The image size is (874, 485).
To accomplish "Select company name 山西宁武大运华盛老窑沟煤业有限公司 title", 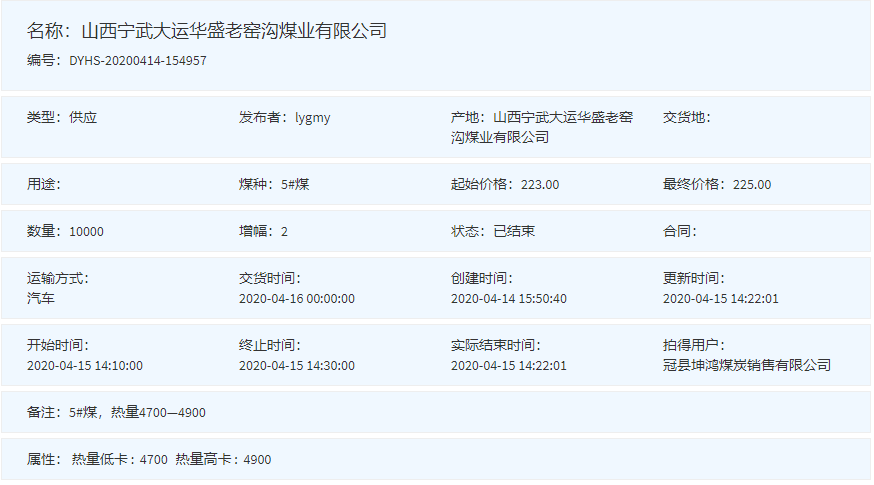I will pyautogui.click(x=234, y=31).
